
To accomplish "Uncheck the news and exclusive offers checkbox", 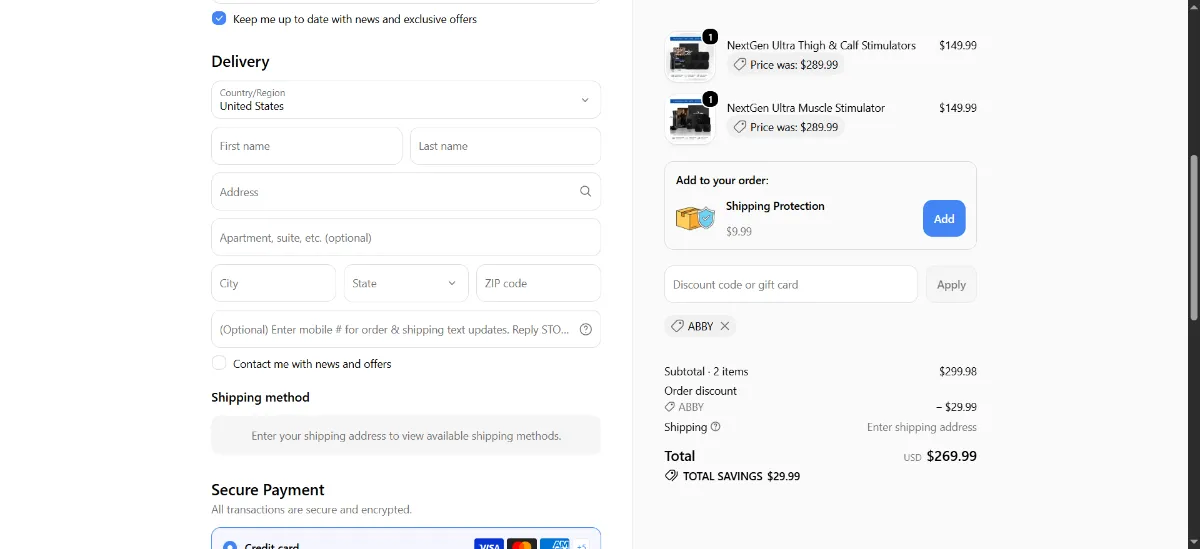I will point(219,18).
